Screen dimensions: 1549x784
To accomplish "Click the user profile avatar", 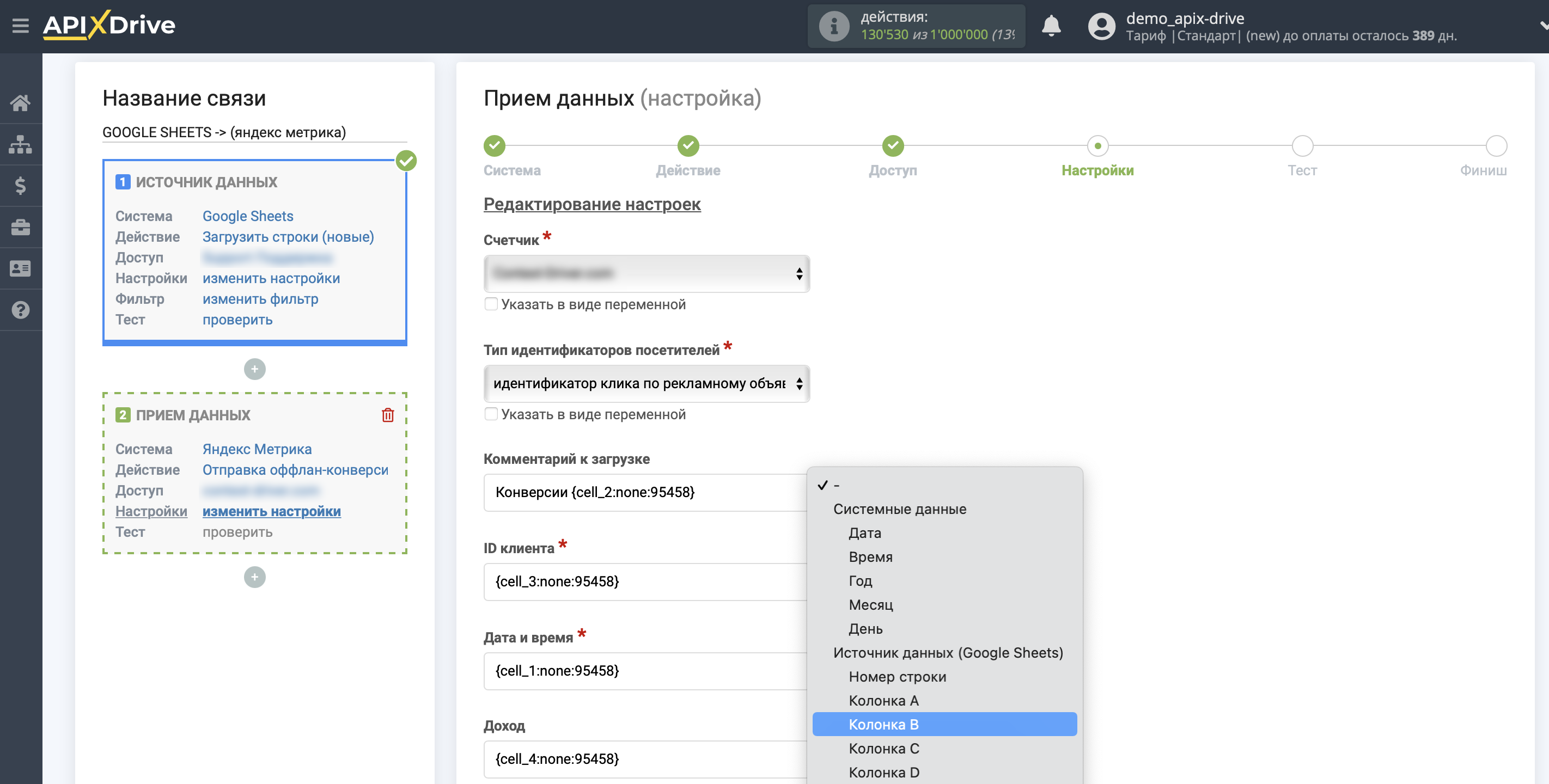I will pos(1101,26).
